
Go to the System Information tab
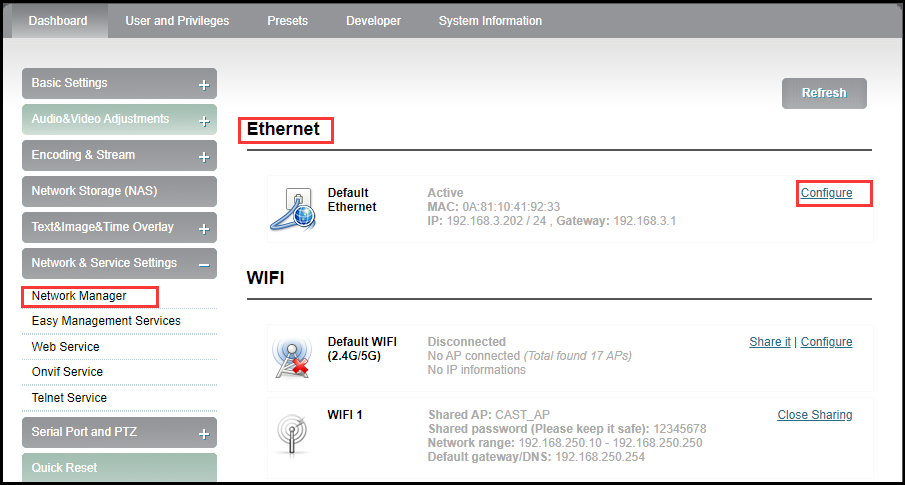[490, 21]
